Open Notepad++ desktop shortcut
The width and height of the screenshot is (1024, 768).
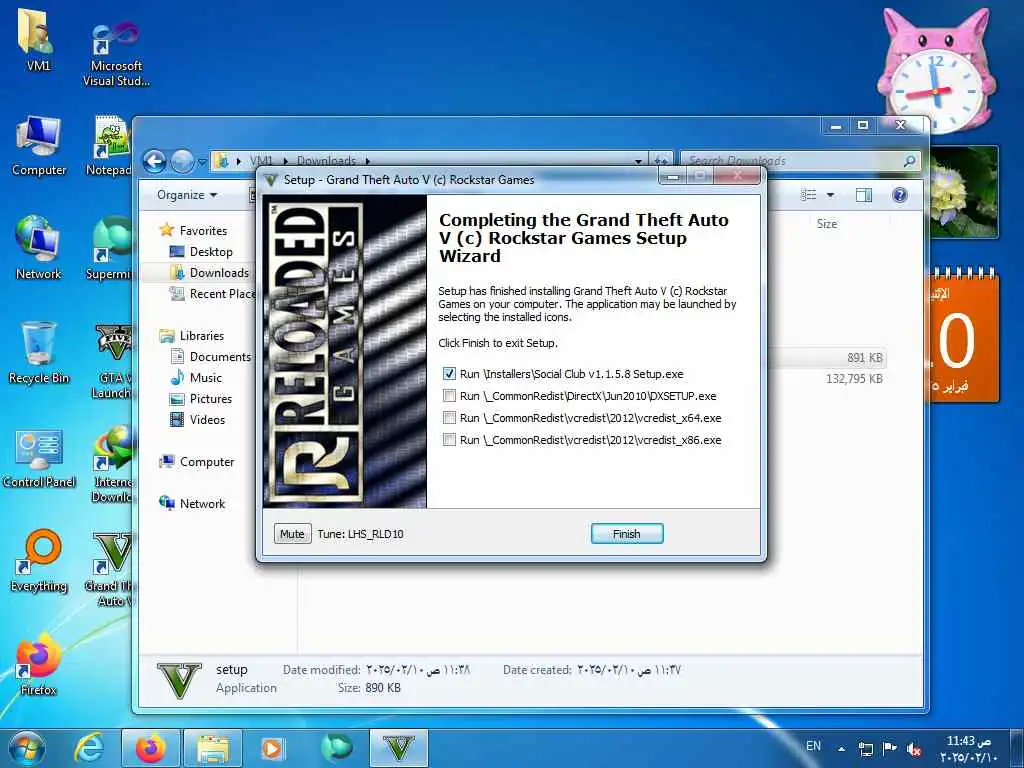(110, 145)
